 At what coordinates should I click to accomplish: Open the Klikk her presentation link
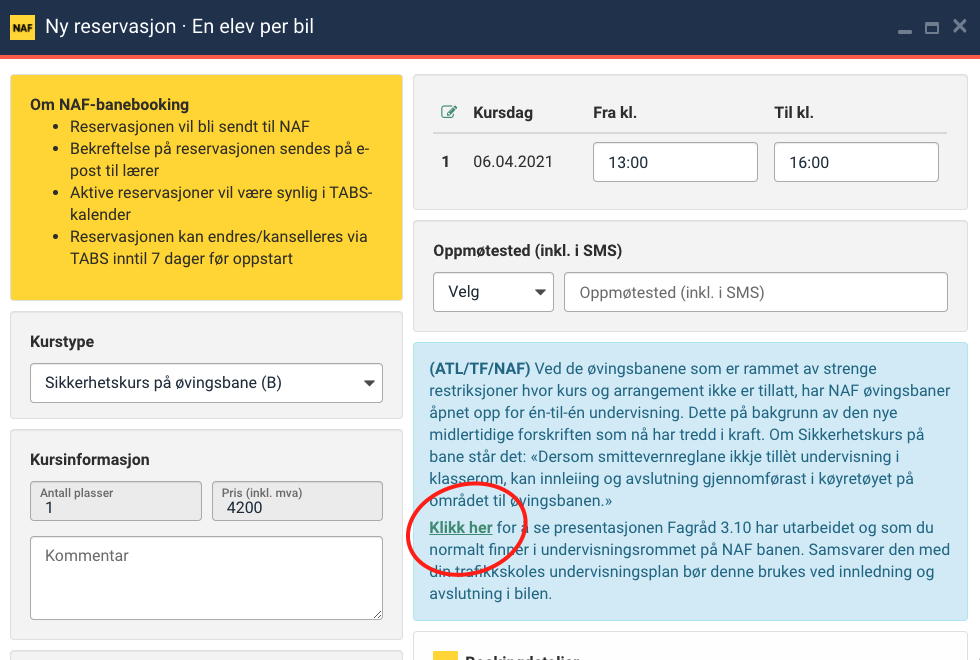461,528
